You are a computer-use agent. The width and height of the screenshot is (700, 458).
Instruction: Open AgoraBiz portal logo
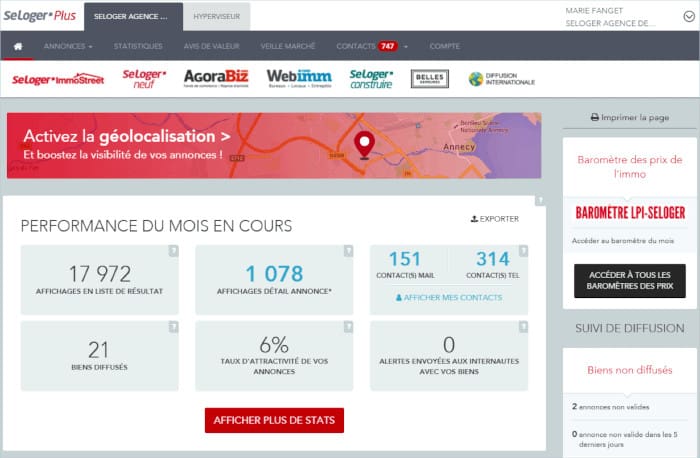[216, 78]
